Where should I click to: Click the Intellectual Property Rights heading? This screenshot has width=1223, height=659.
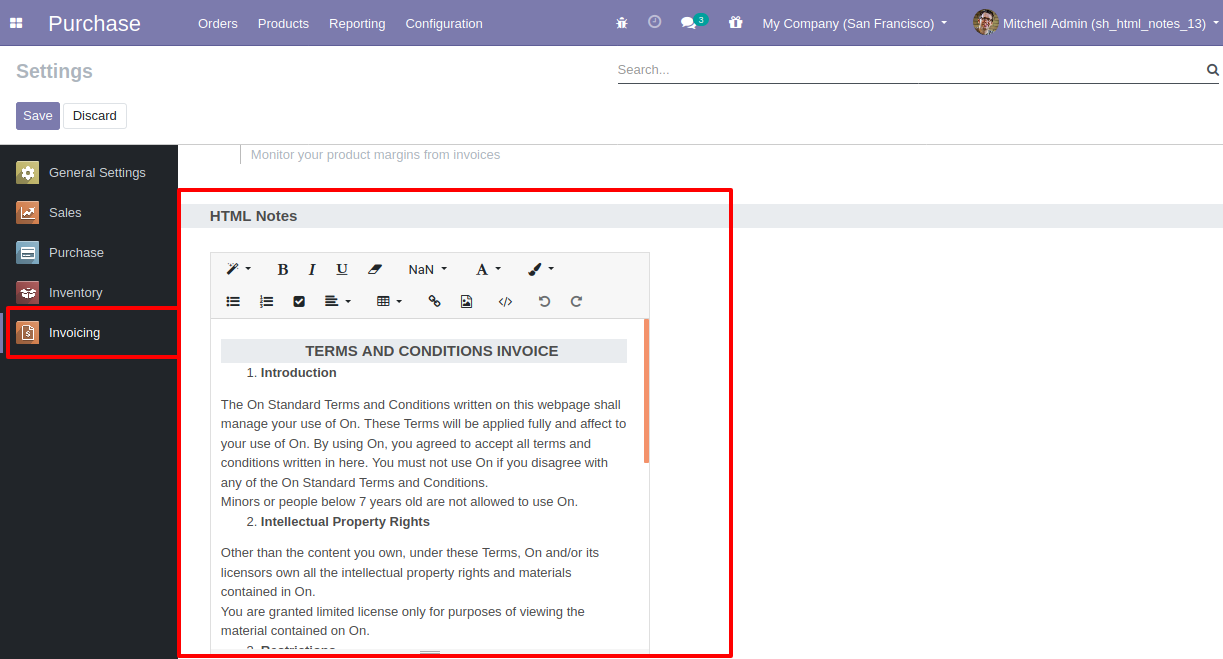345,522
